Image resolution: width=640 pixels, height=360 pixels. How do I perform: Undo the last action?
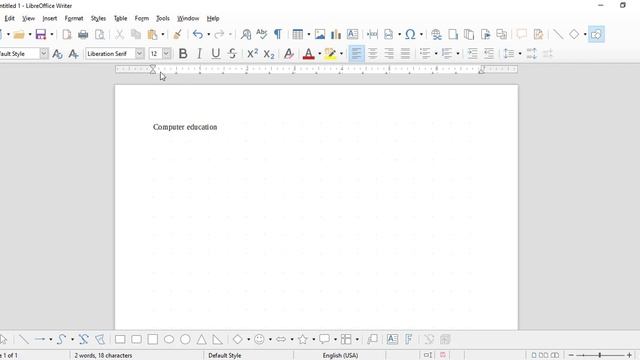198,34
